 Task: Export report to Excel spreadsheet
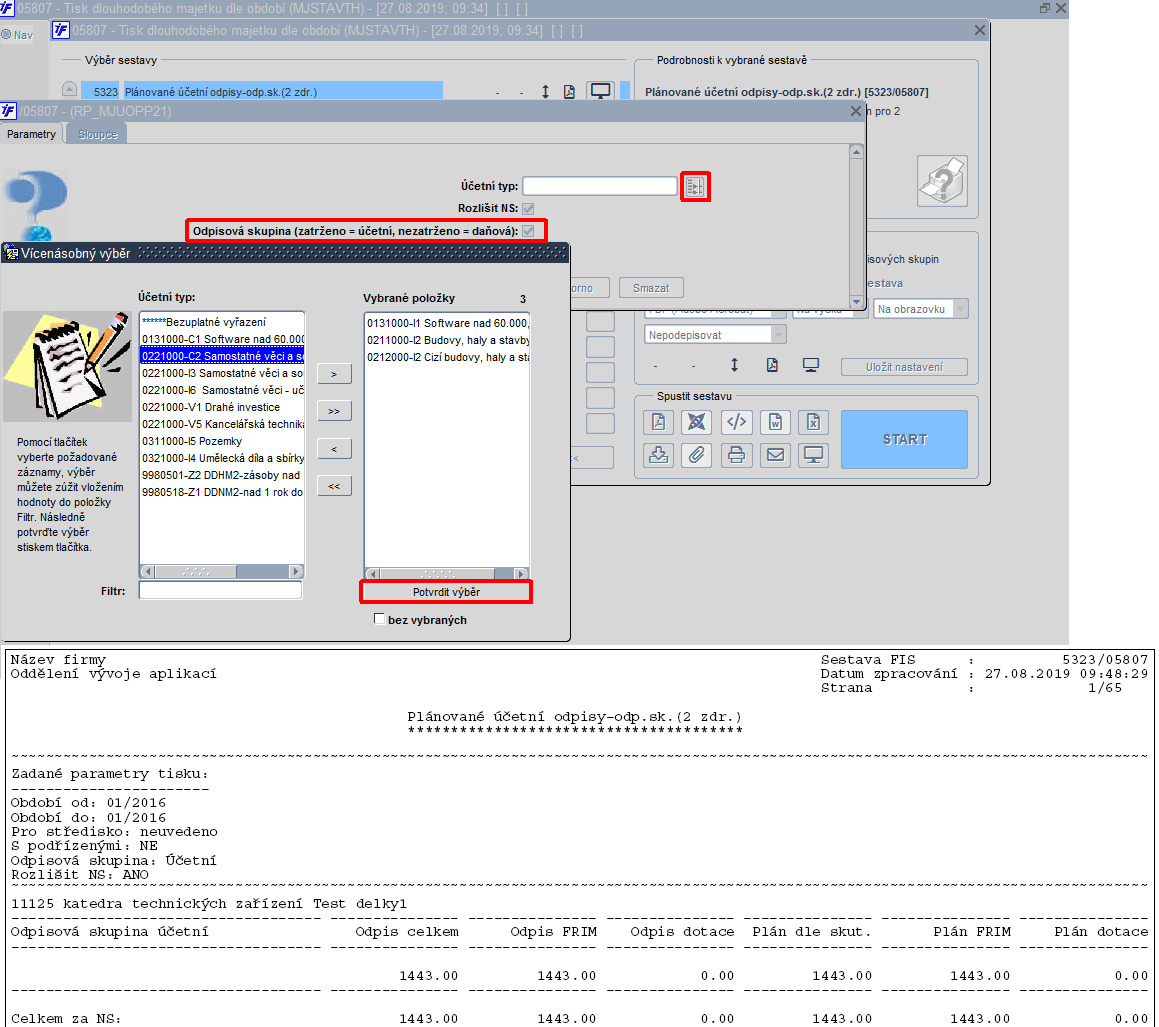[x=813, y=422]
